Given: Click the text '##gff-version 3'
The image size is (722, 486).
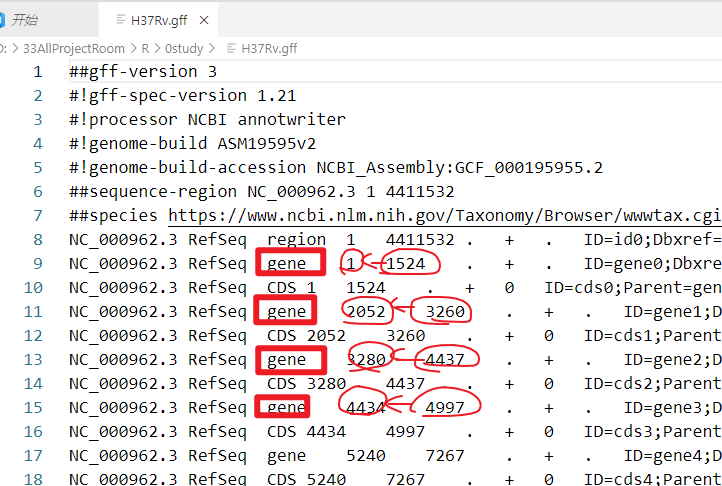Looking at the screenshot, I should point(143,72).
